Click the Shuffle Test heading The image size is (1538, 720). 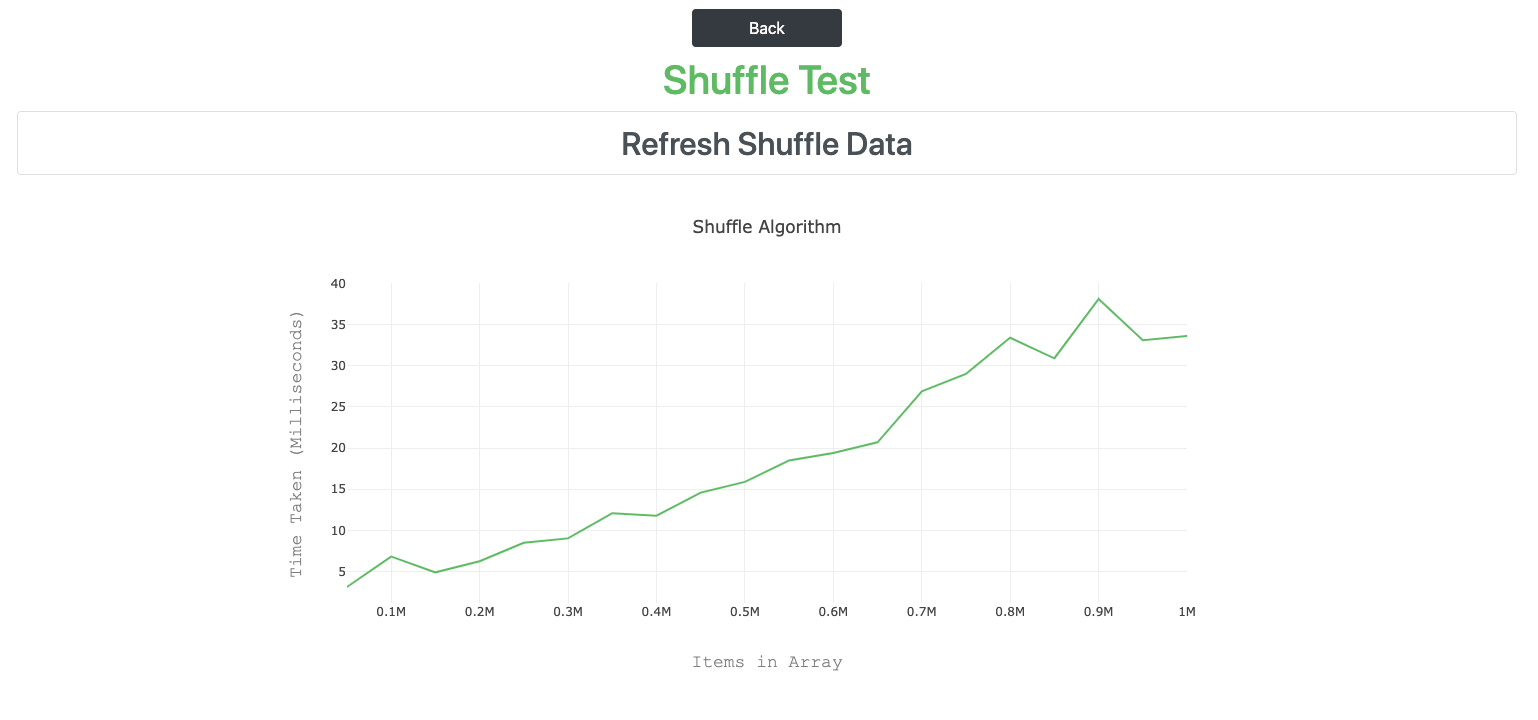click(x=766, y=80)
